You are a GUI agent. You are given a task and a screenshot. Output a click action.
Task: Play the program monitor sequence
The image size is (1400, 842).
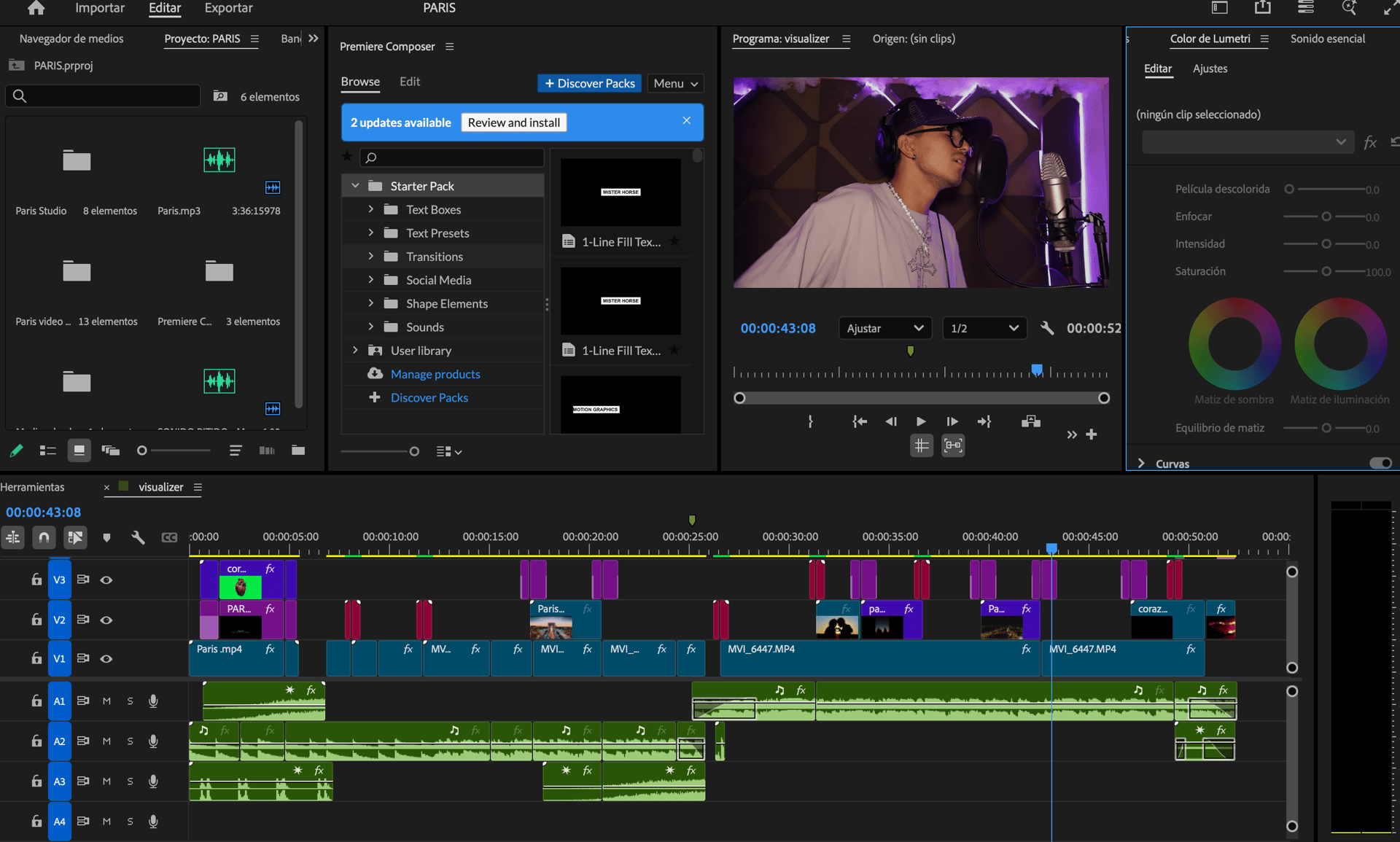pos(921,421)
